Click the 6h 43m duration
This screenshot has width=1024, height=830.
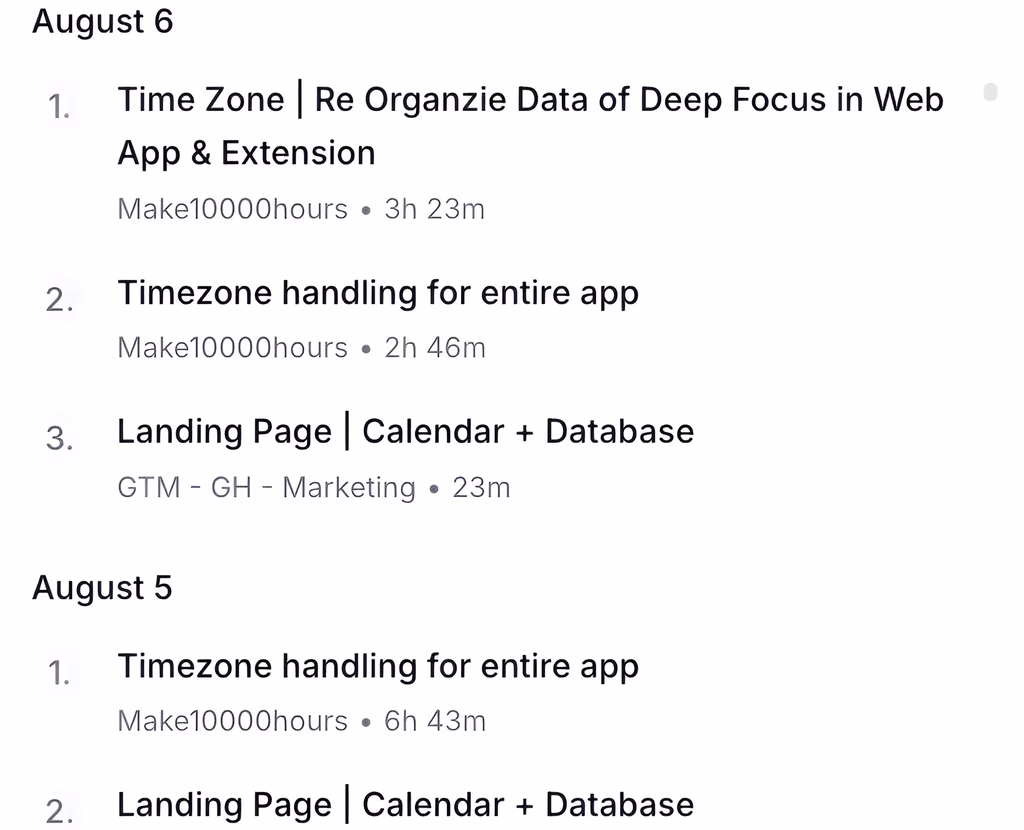click(x=435, y=721)
